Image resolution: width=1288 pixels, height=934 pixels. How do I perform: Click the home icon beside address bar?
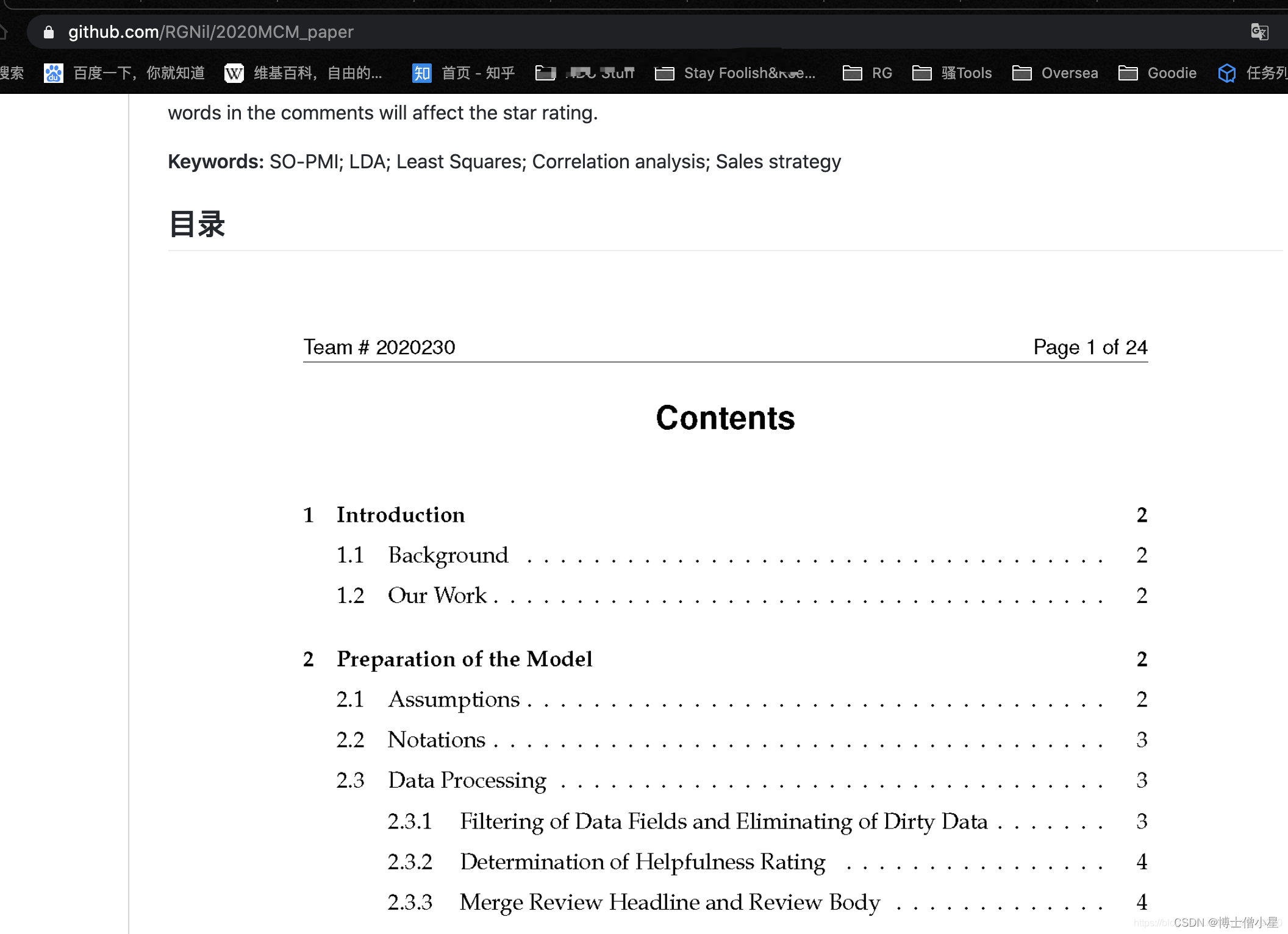[x=3, y=32]
